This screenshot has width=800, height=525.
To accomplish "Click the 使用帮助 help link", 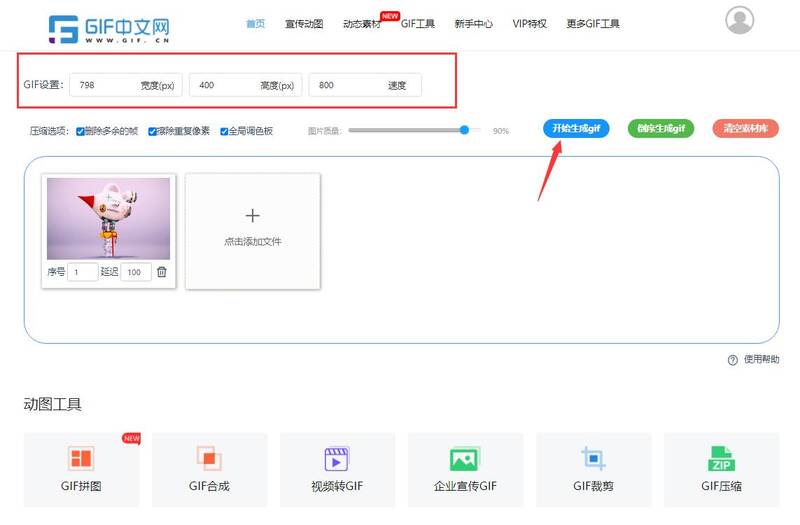I will [x=754, y=360].
